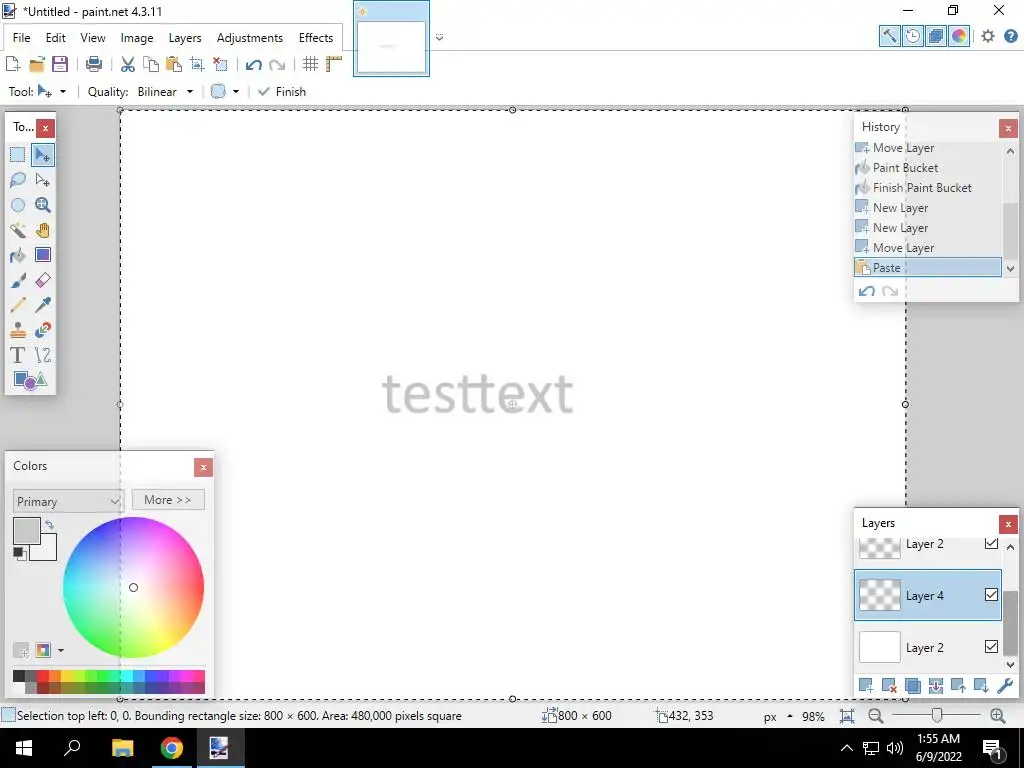
Task: Toggle Tools window visibility button
Action: coord(889,36)
